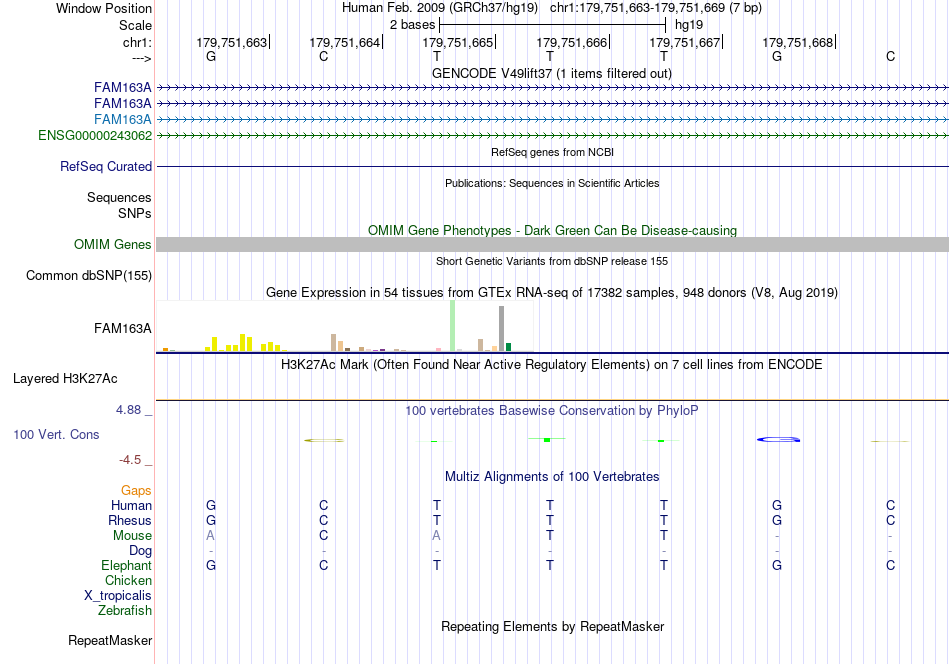Click the dark green GTEx expression bar
Image resolution: width=950 pixels, height=664 pixels.
point(508,347)
